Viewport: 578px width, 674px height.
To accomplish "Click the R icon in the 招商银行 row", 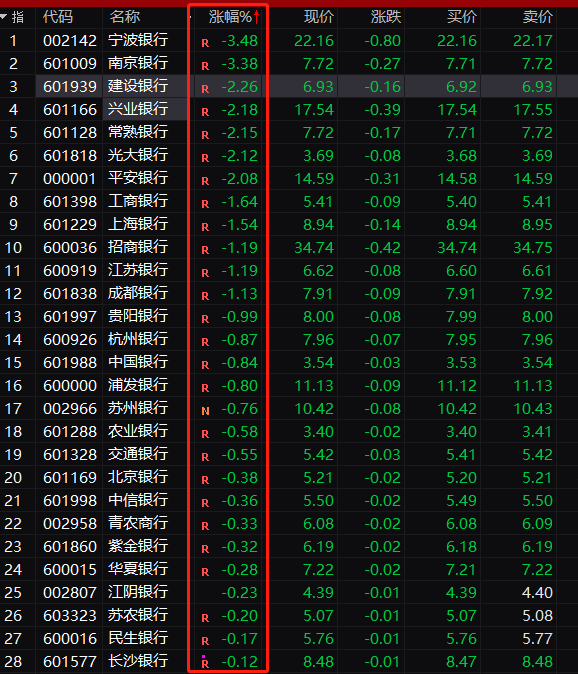I will (x=205, y=250).
